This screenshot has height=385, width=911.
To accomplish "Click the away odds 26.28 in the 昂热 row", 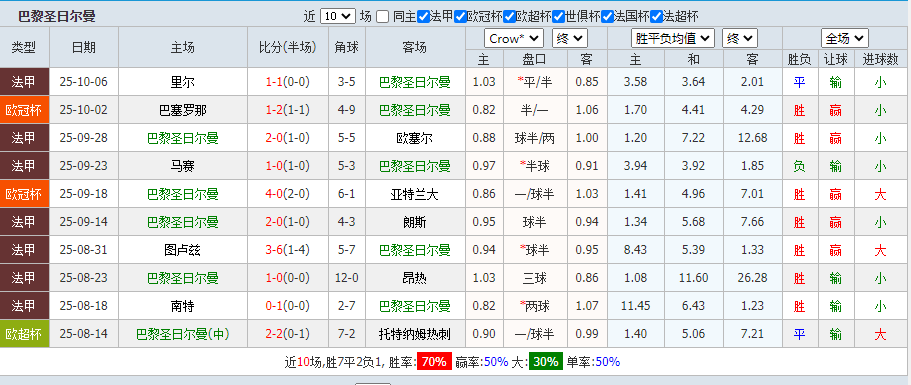I will click(753, 278).
